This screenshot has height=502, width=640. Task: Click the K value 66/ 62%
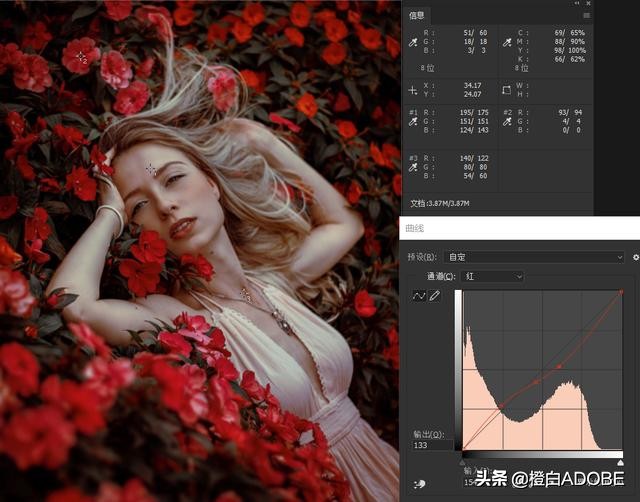[569, 59]
